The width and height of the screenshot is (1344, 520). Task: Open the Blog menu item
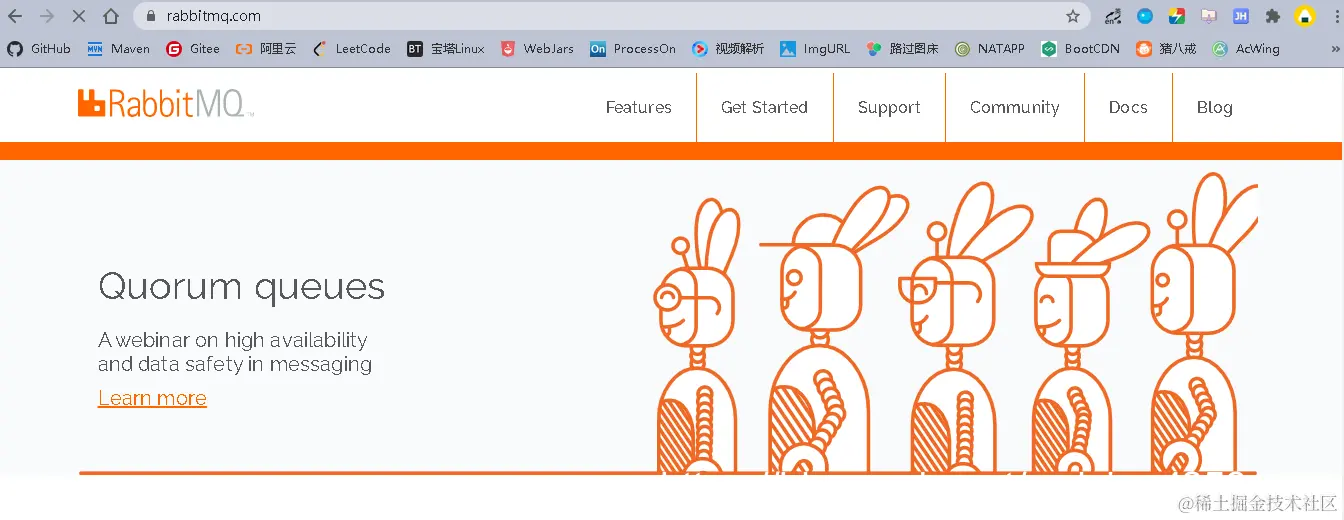tap(1214, 107)
